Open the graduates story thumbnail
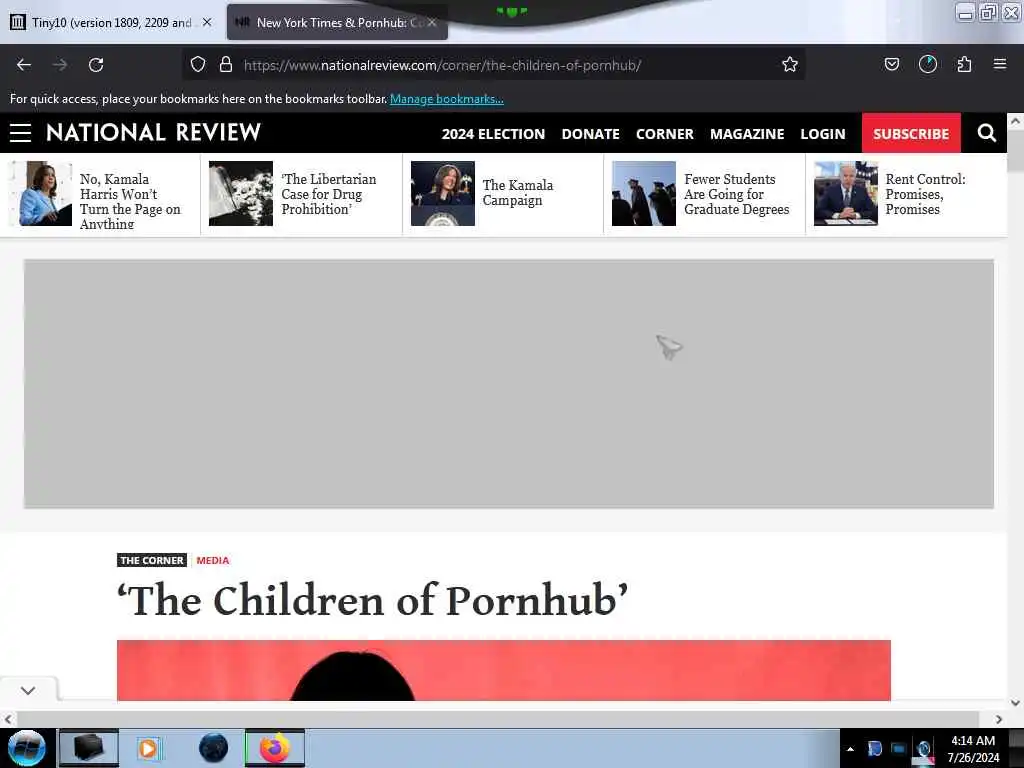 click(643, 193)
